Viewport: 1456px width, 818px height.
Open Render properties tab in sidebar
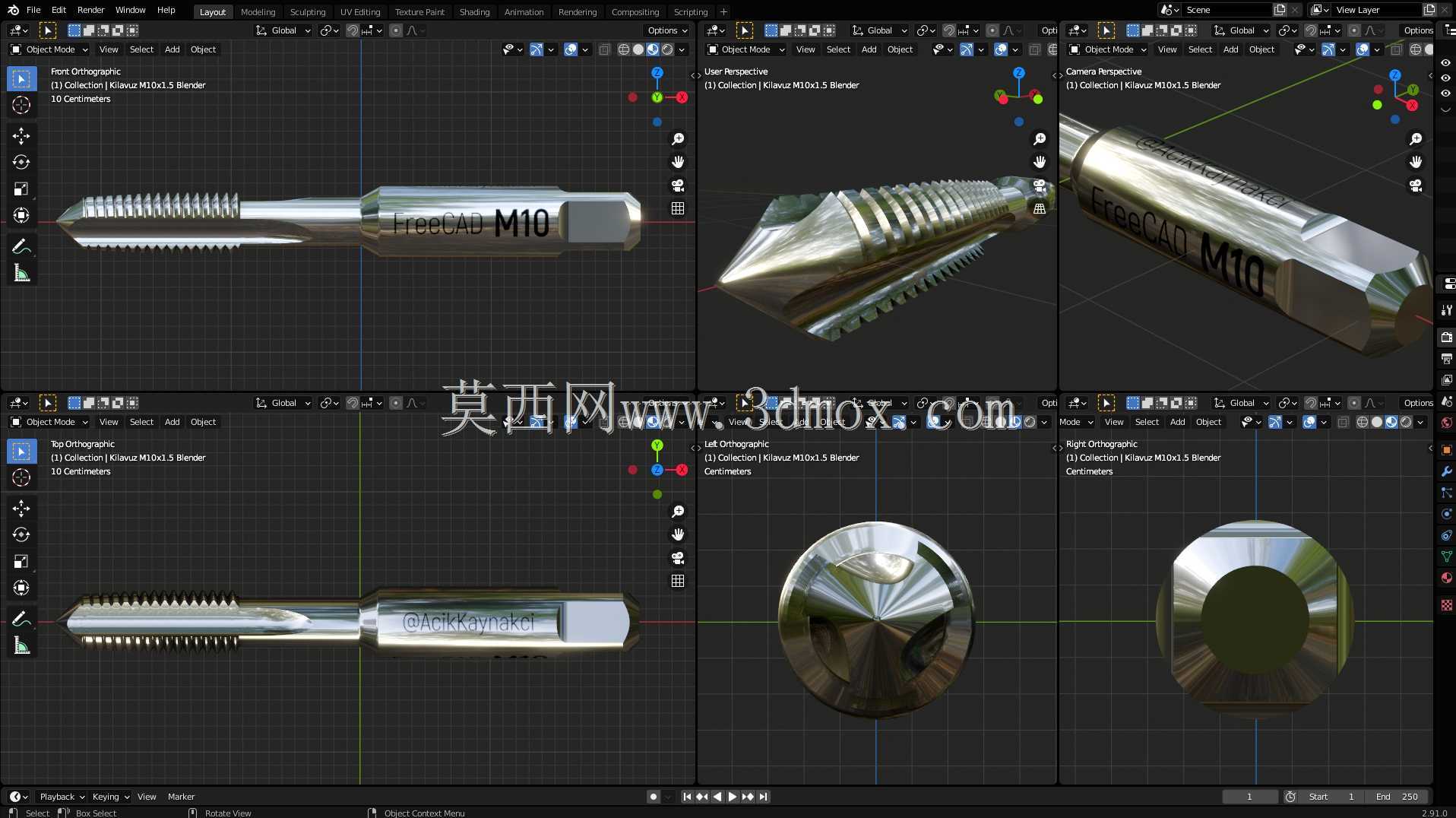click(x=1447, y=337)
